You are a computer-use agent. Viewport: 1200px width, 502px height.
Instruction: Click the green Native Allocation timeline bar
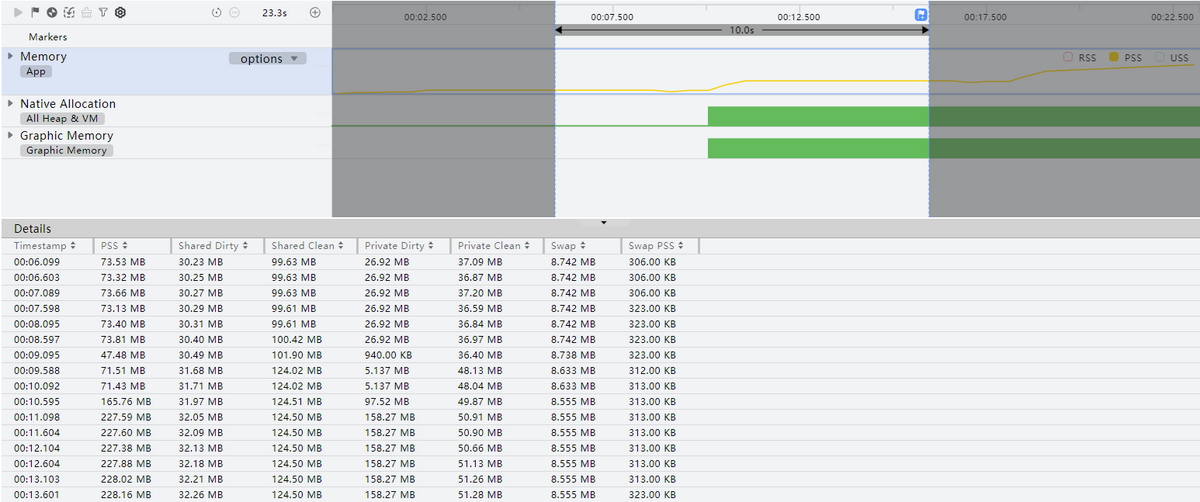click(818, 116)
